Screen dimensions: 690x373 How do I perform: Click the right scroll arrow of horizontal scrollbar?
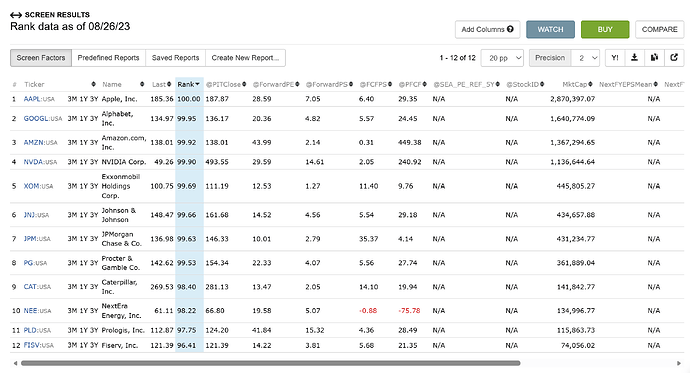point(678,363)
